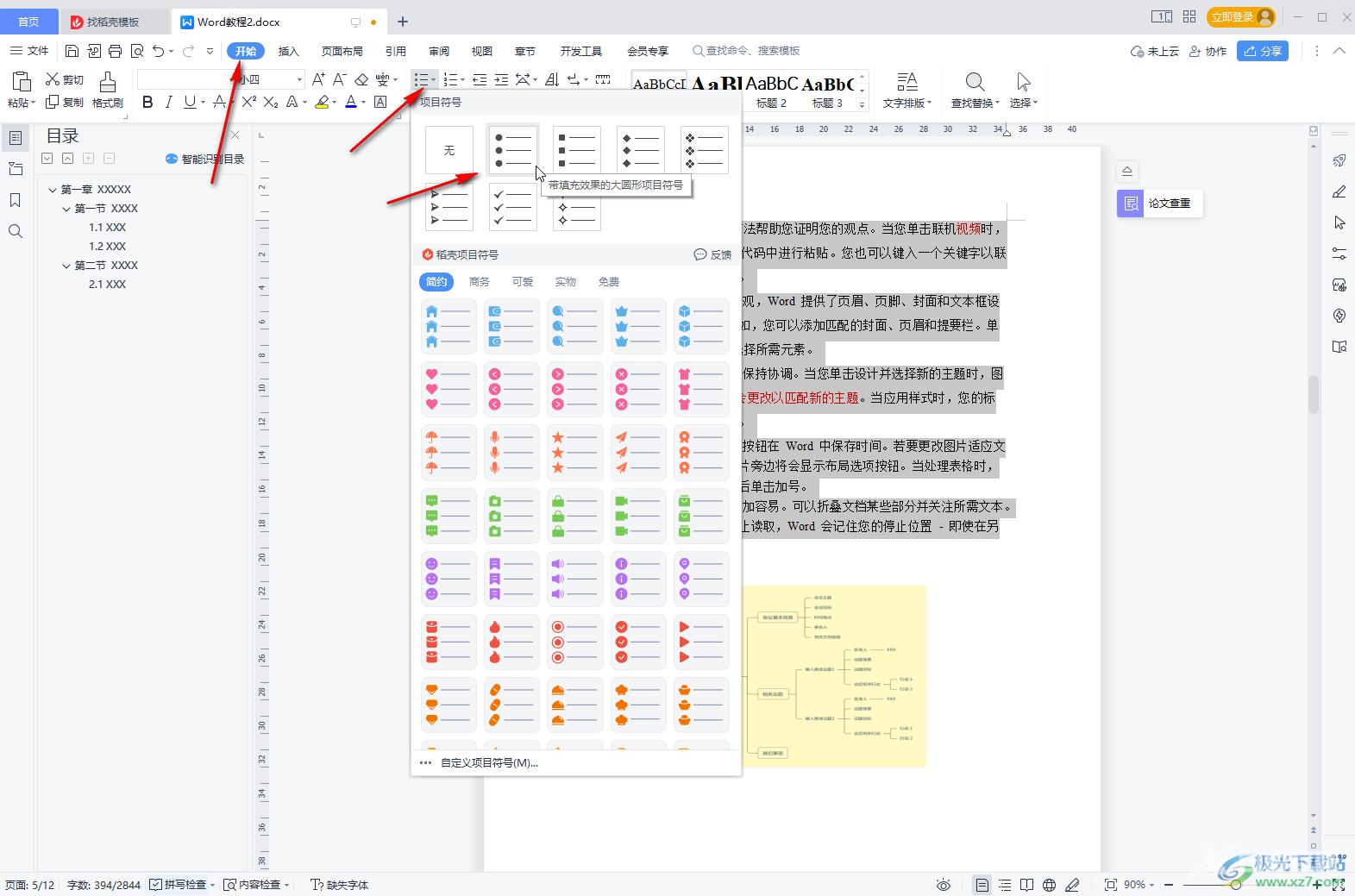This screenshot has width=1355, height=896.
Task: Open the bullet list dropdown arrow
Action: tap(433, 80)
